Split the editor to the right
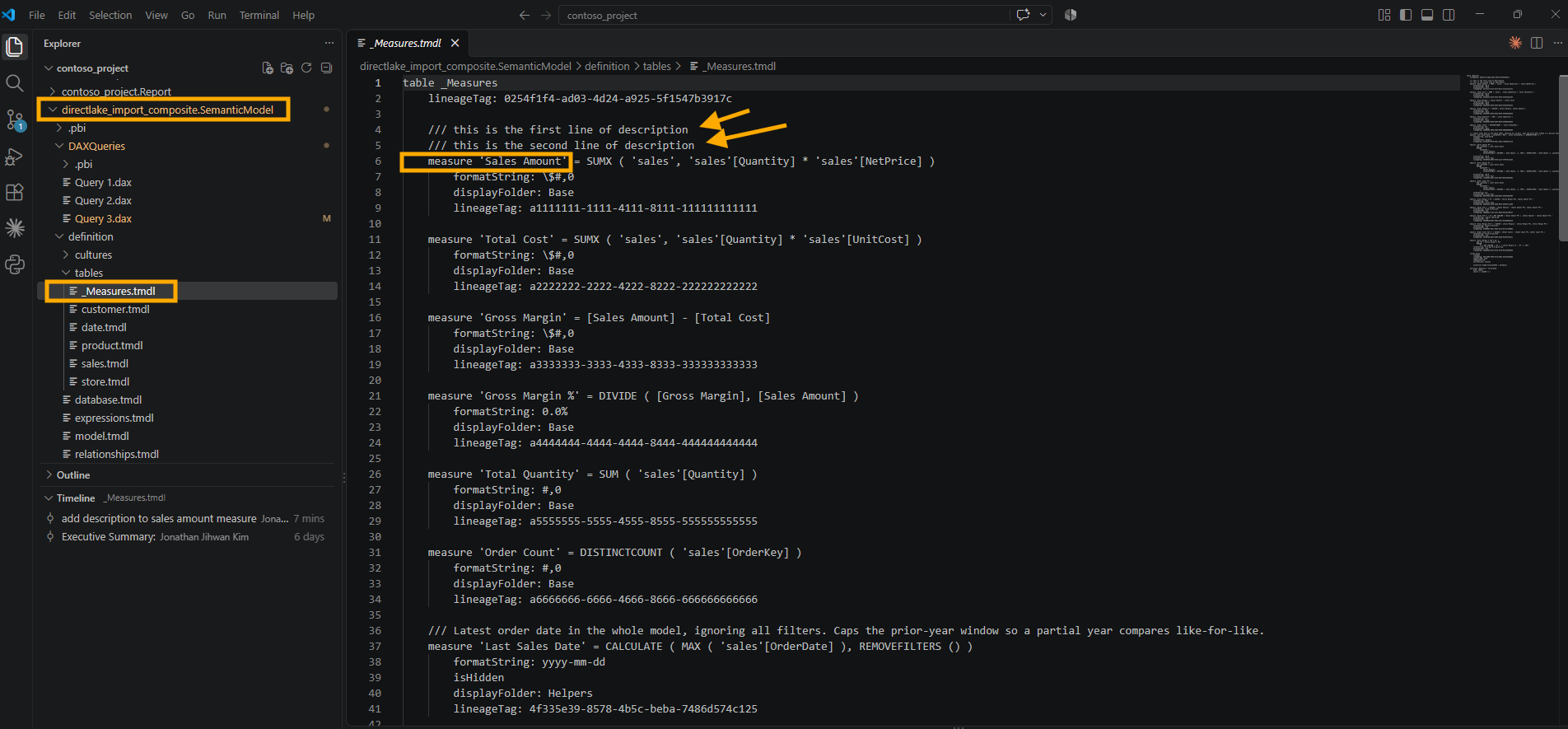Image resolution: width=1568 pixels, height=729 pixels. coord(1537,43)
